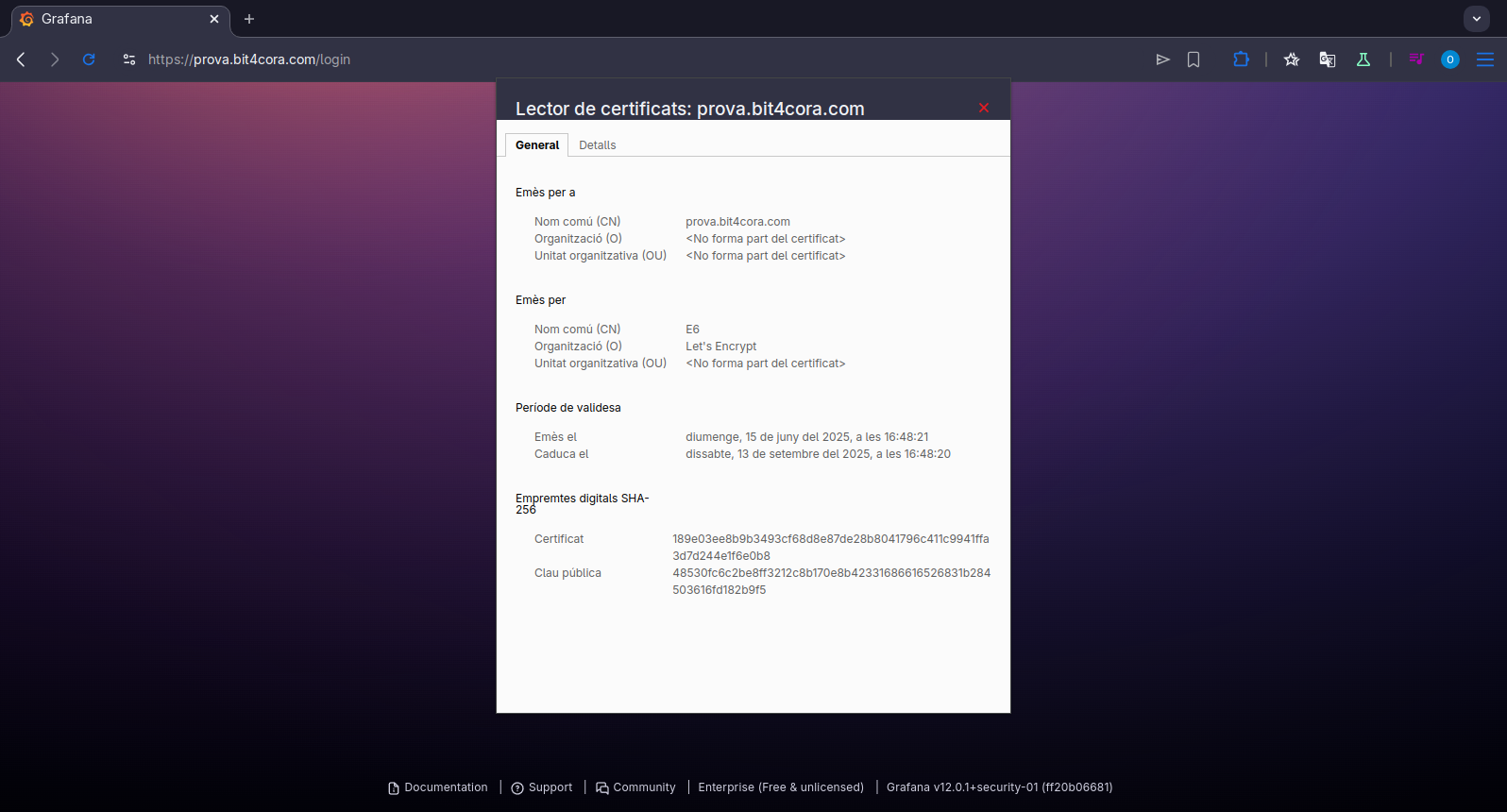This screenshot has width=1507, height=812.
Task: Click the Empremtes digitals SHA-256 heading
Action: tap(583, 504)
